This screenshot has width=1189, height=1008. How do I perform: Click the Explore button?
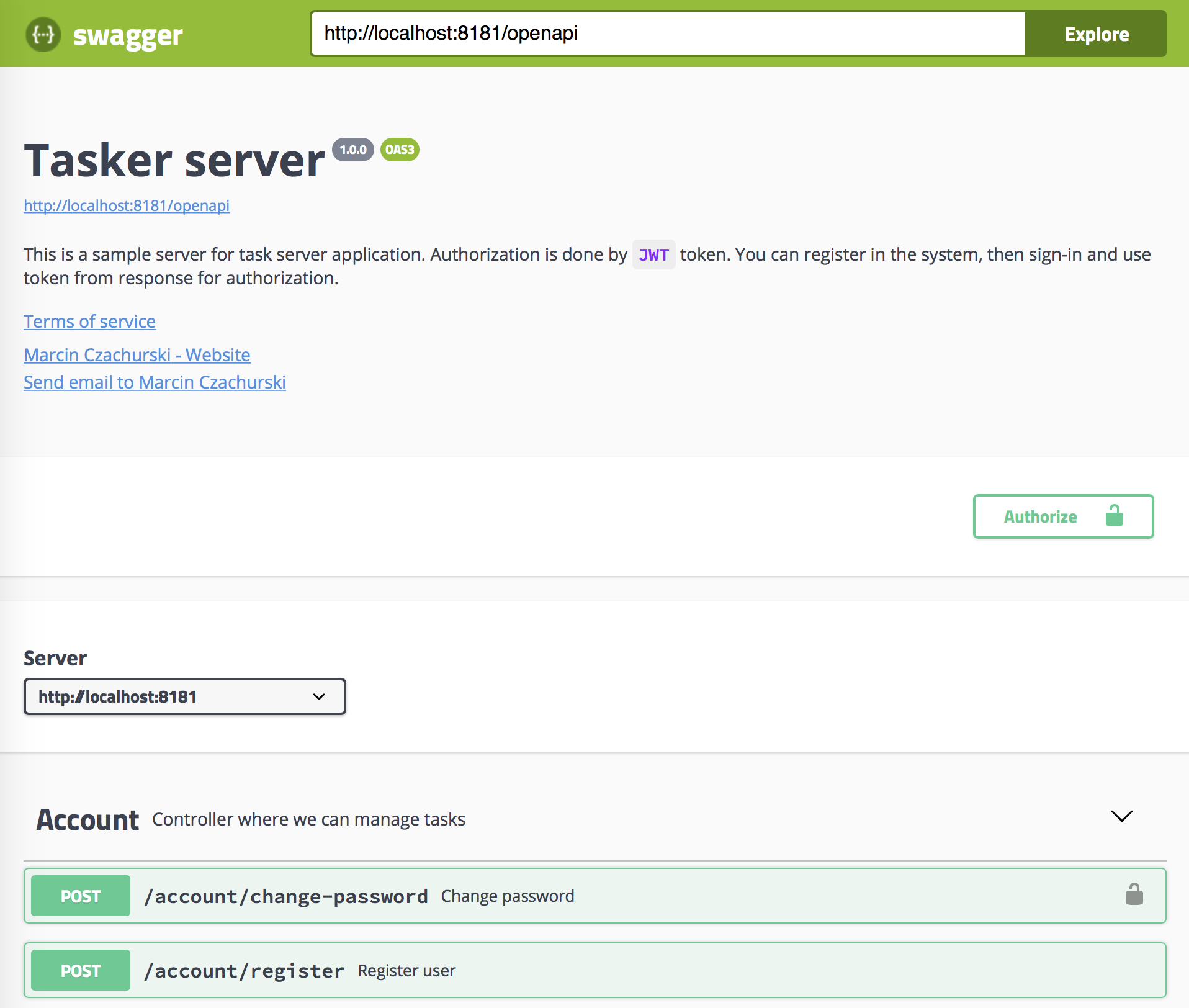pyautogui.click(x=1096, y=34)
